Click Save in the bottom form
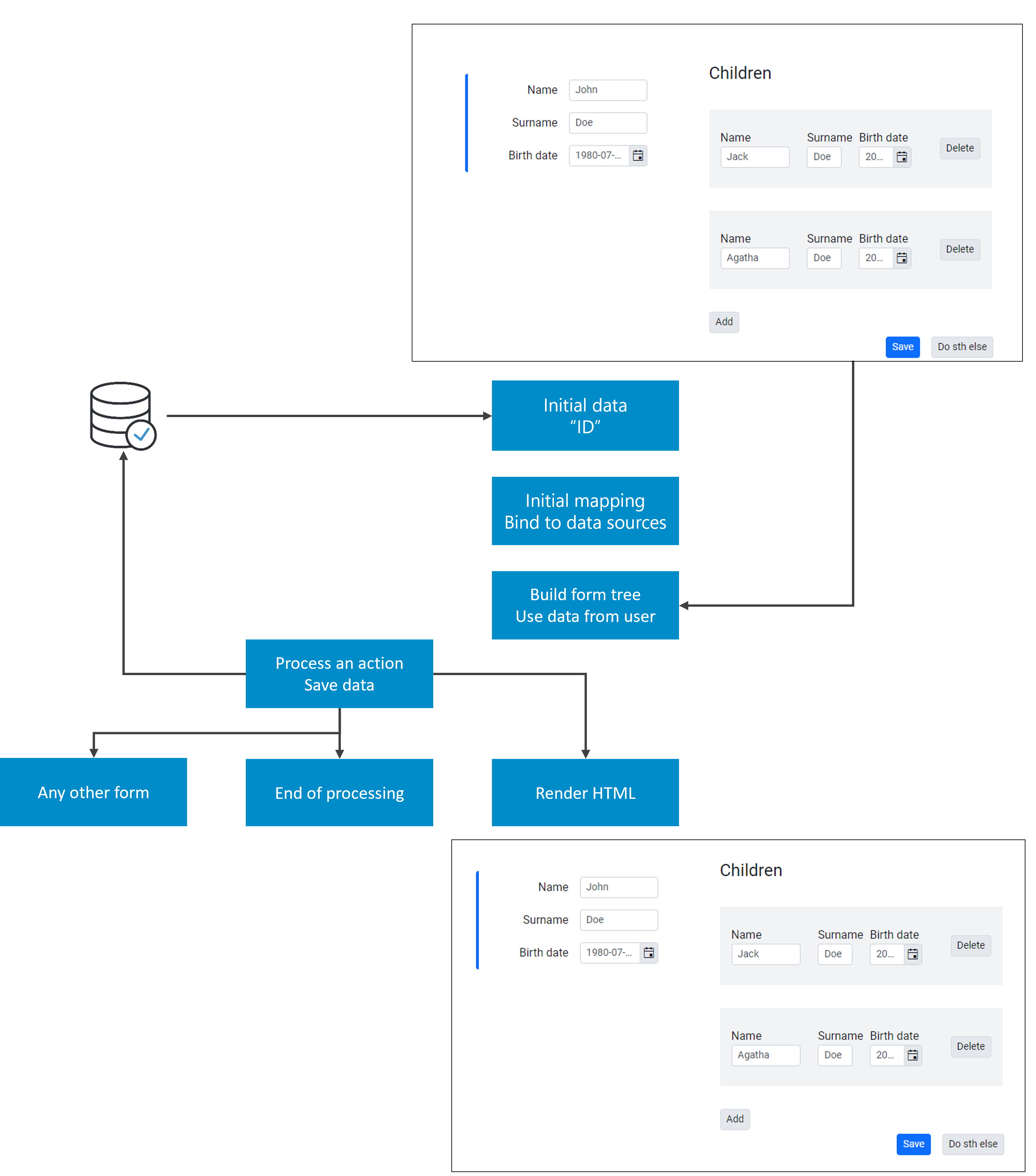The height and width of the screenshot is (1176, 1036). 914,1144
